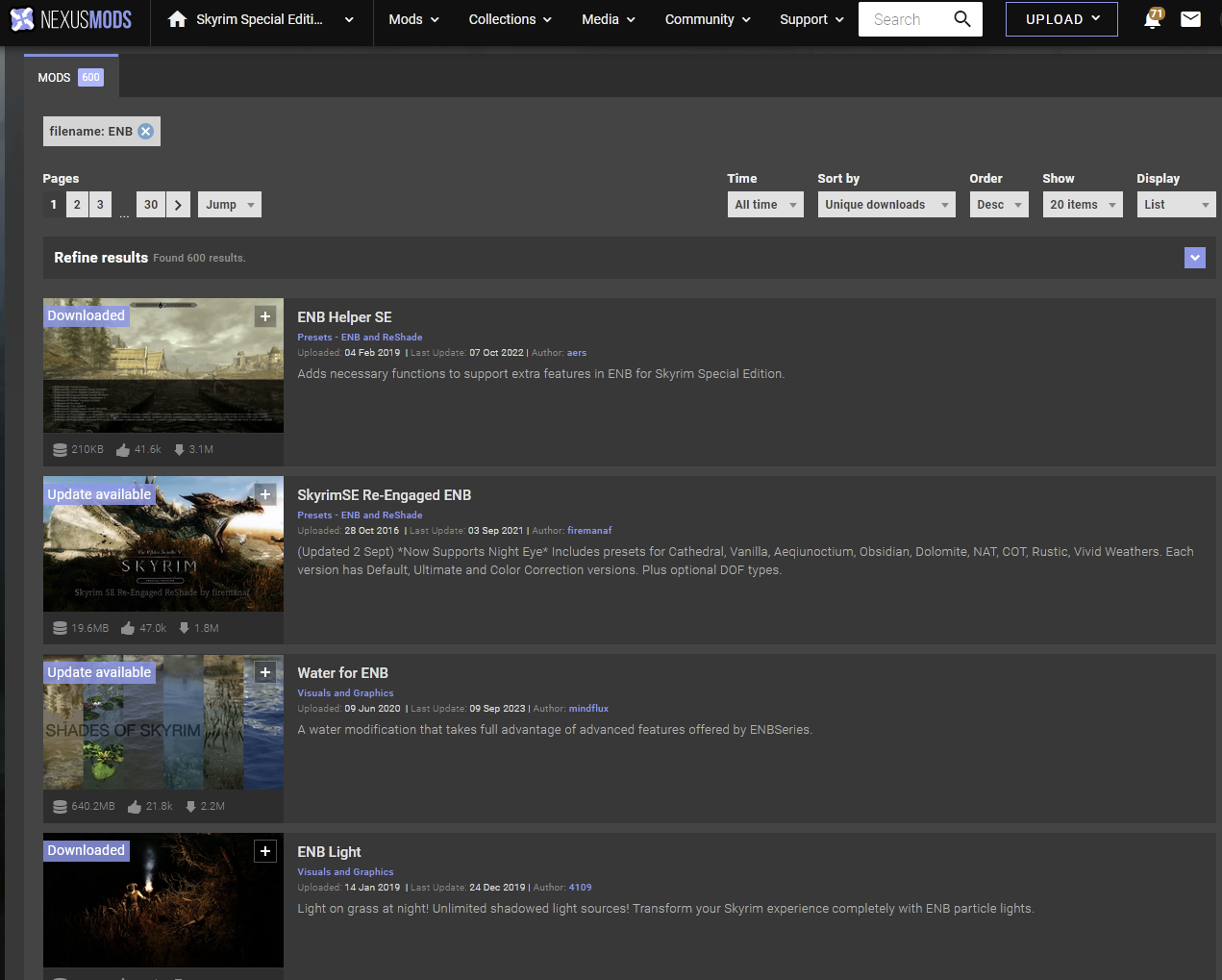This screenshot has width=1222, height=980.
Task: Click the home icon beside Skyrim Special Edition
Action: click(x=177, y=19)
